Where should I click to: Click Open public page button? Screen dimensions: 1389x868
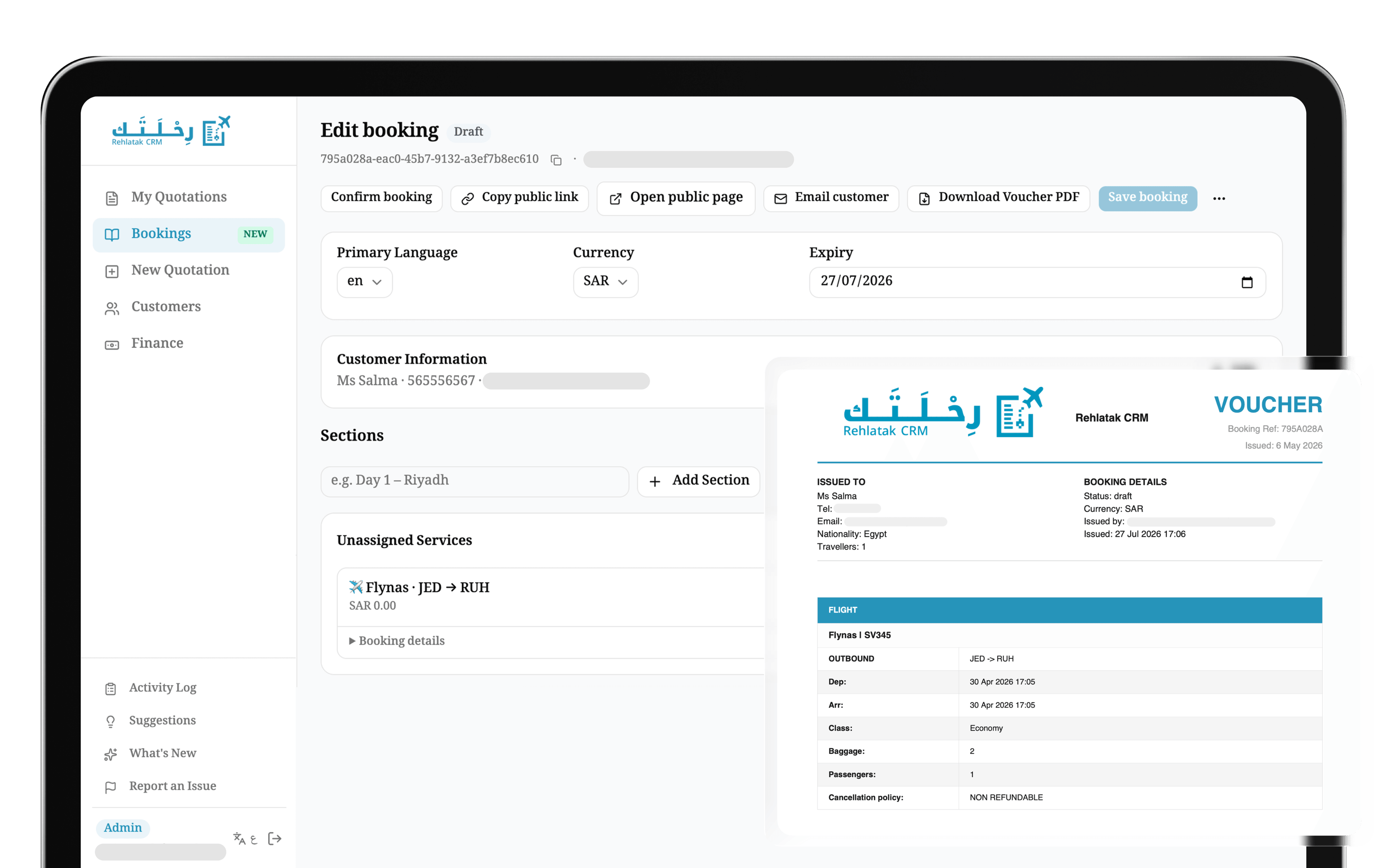(x=676, y=198)
